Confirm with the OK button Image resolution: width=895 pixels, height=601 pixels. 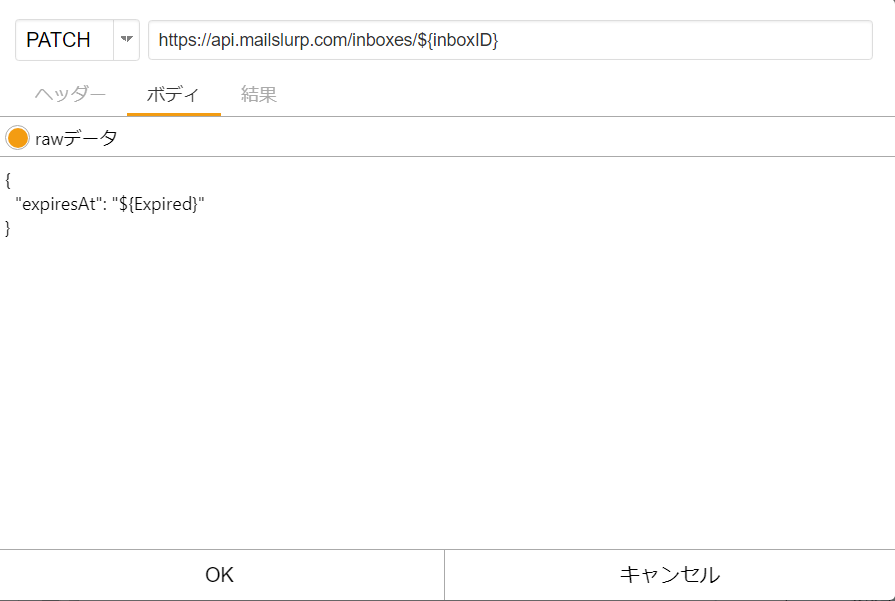pyautogui.click(x=221, y=575)
